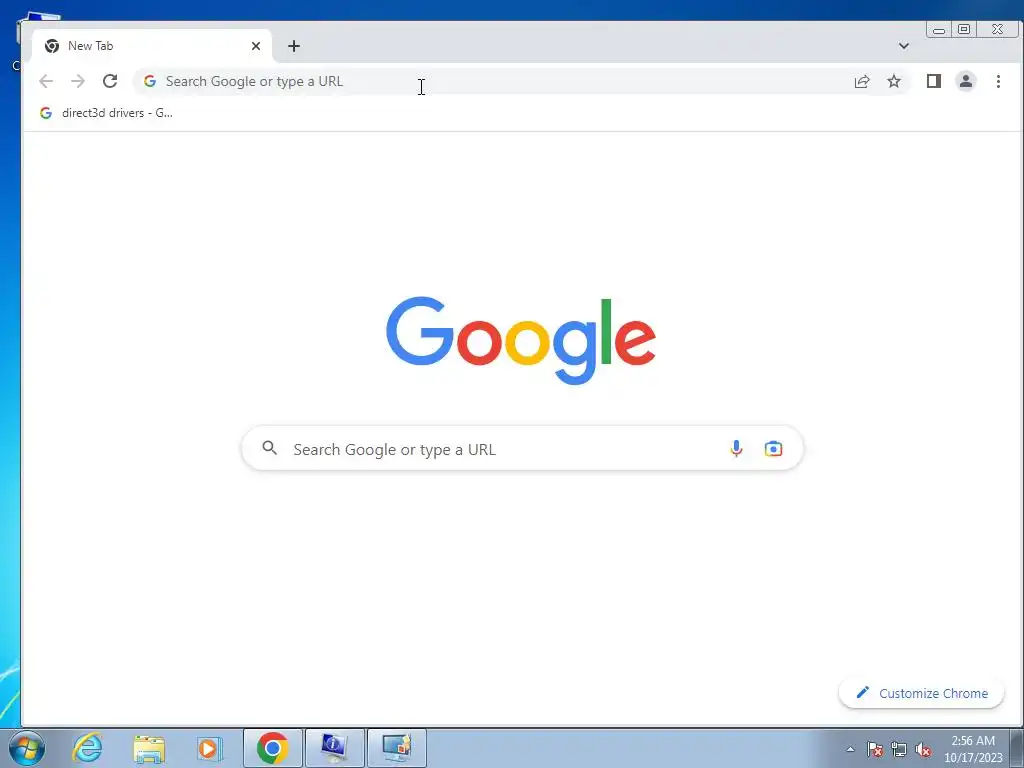Open the system information taskbar app
This screenshot has height=768, width=1024.
coord(334,748)
